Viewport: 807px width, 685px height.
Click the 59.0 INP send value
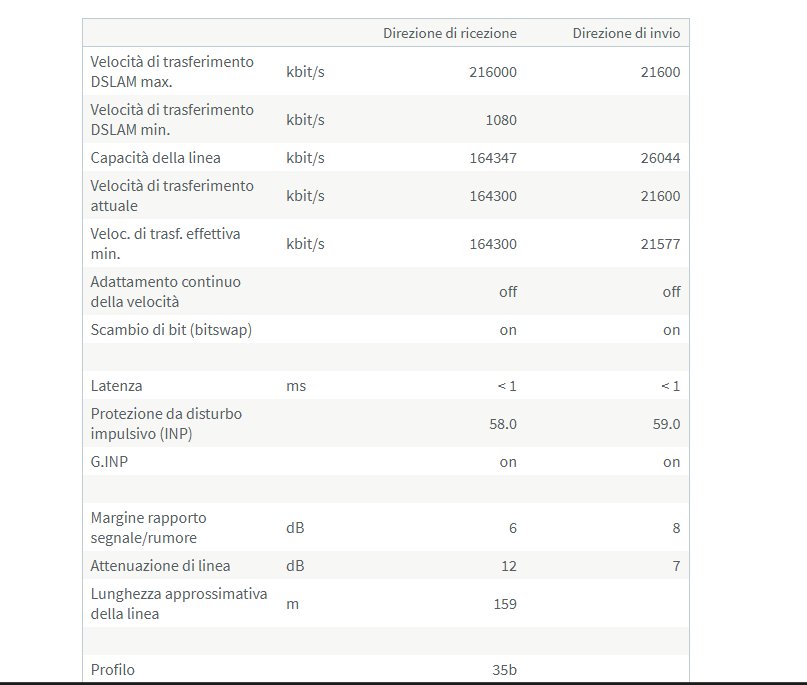click(664, 424)
